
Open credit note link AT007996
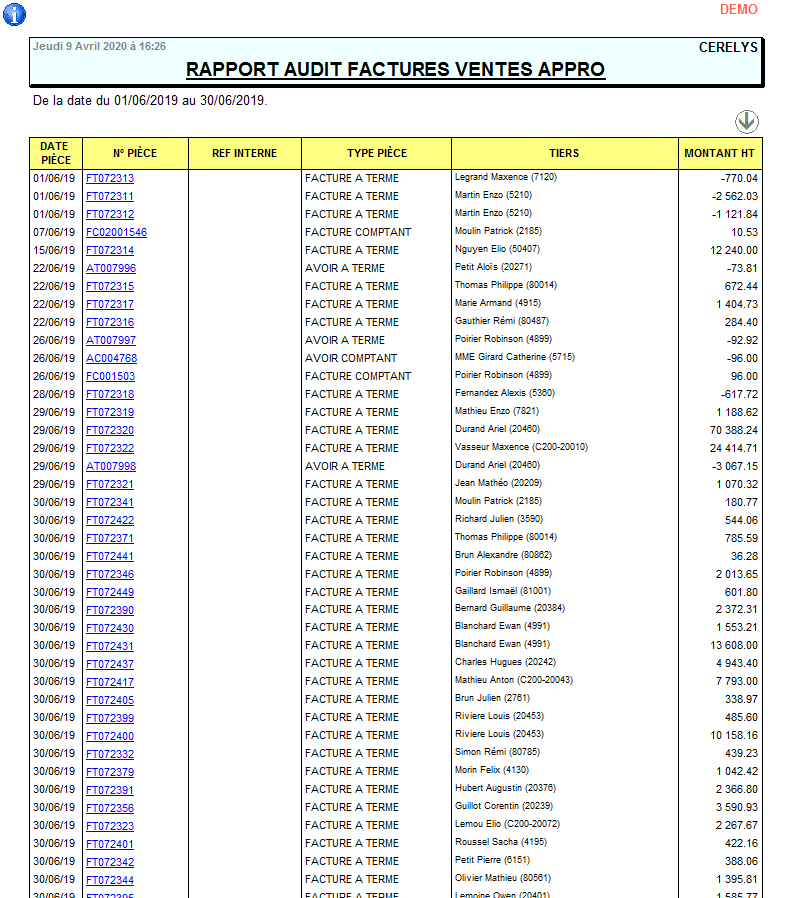point(111,268)
